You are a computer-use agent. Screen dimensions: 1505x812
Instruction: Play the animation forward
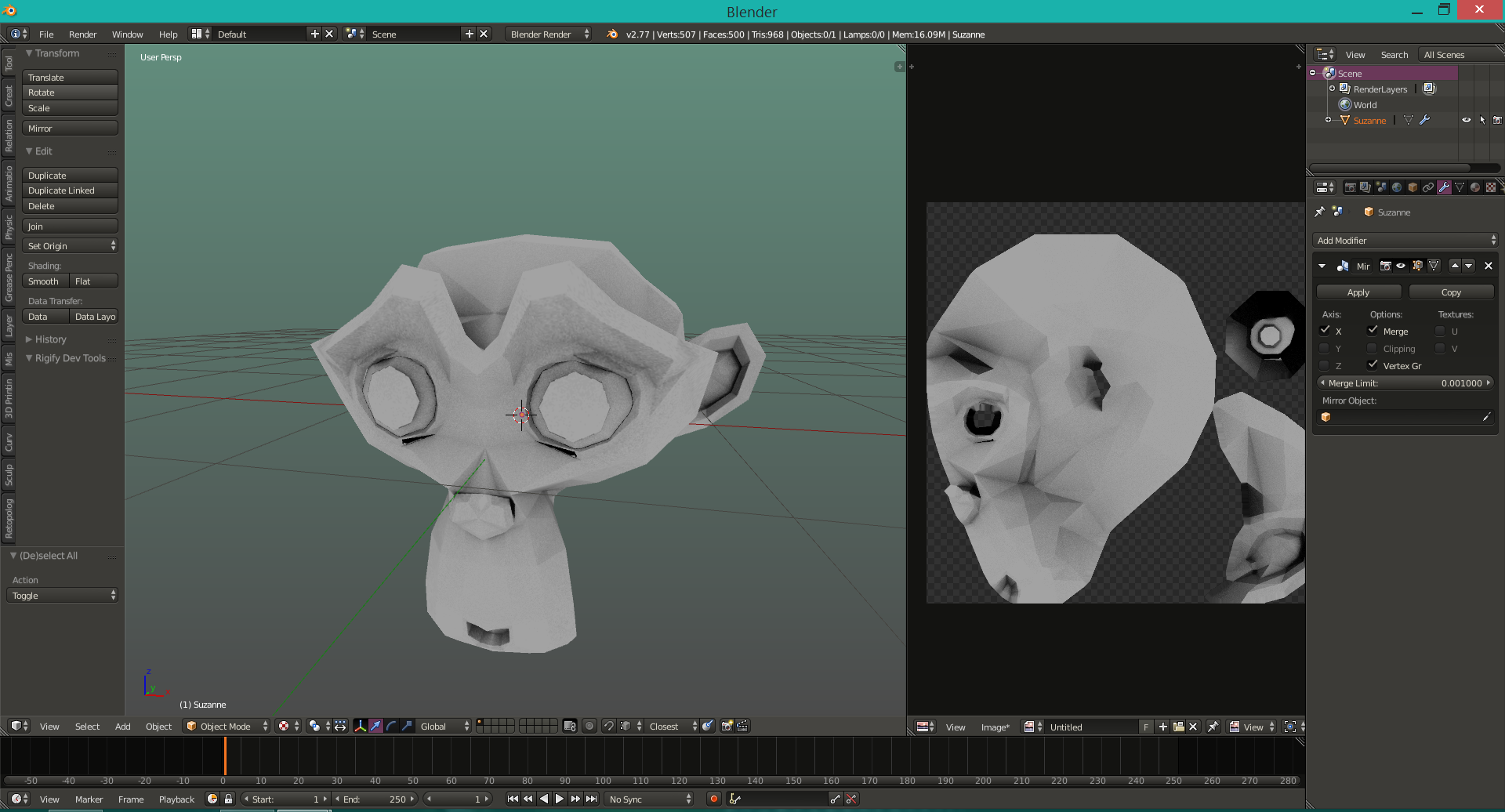(x=560, y=799)
